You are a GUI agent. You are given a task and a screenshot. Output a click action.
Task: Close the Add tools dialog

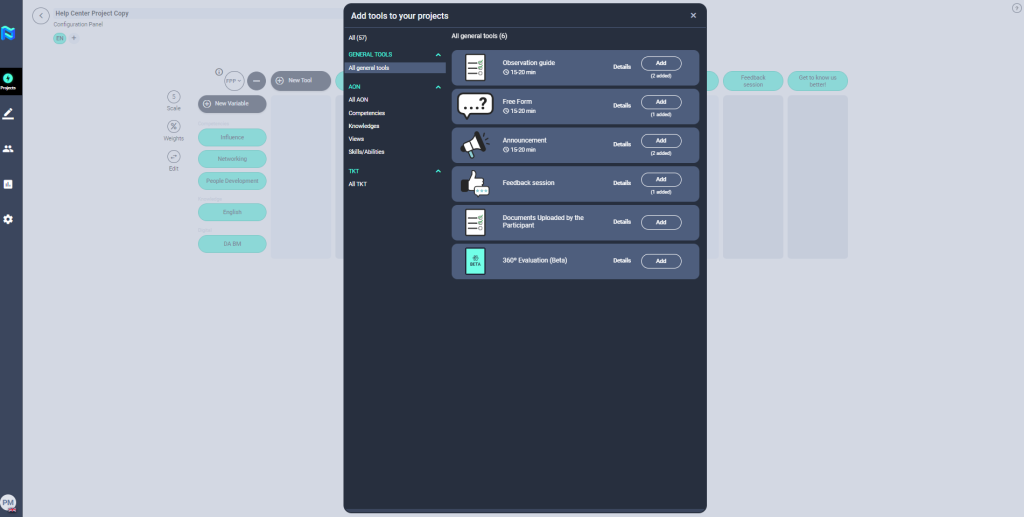pyautogui.click(x=693, y=16)
